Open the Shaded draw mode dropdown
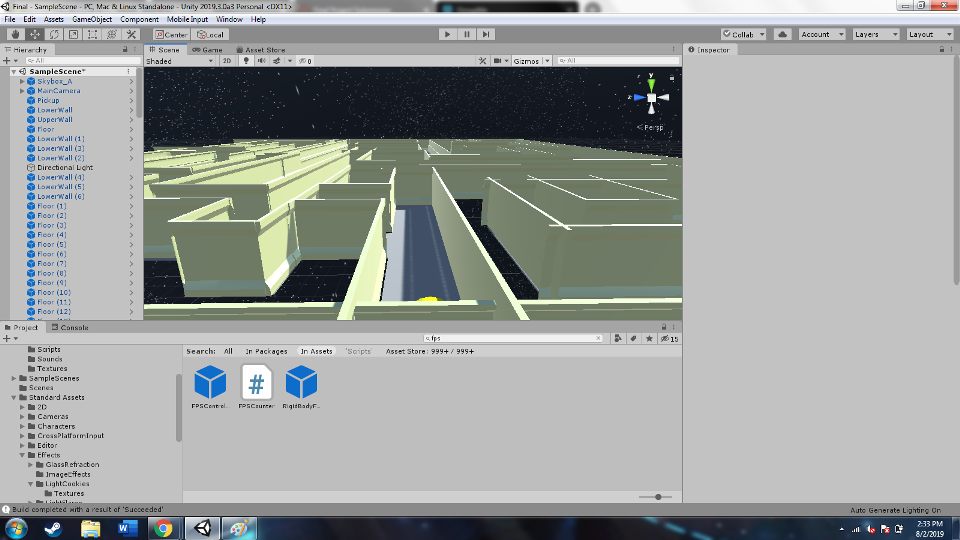 click(x=180, y=61)
